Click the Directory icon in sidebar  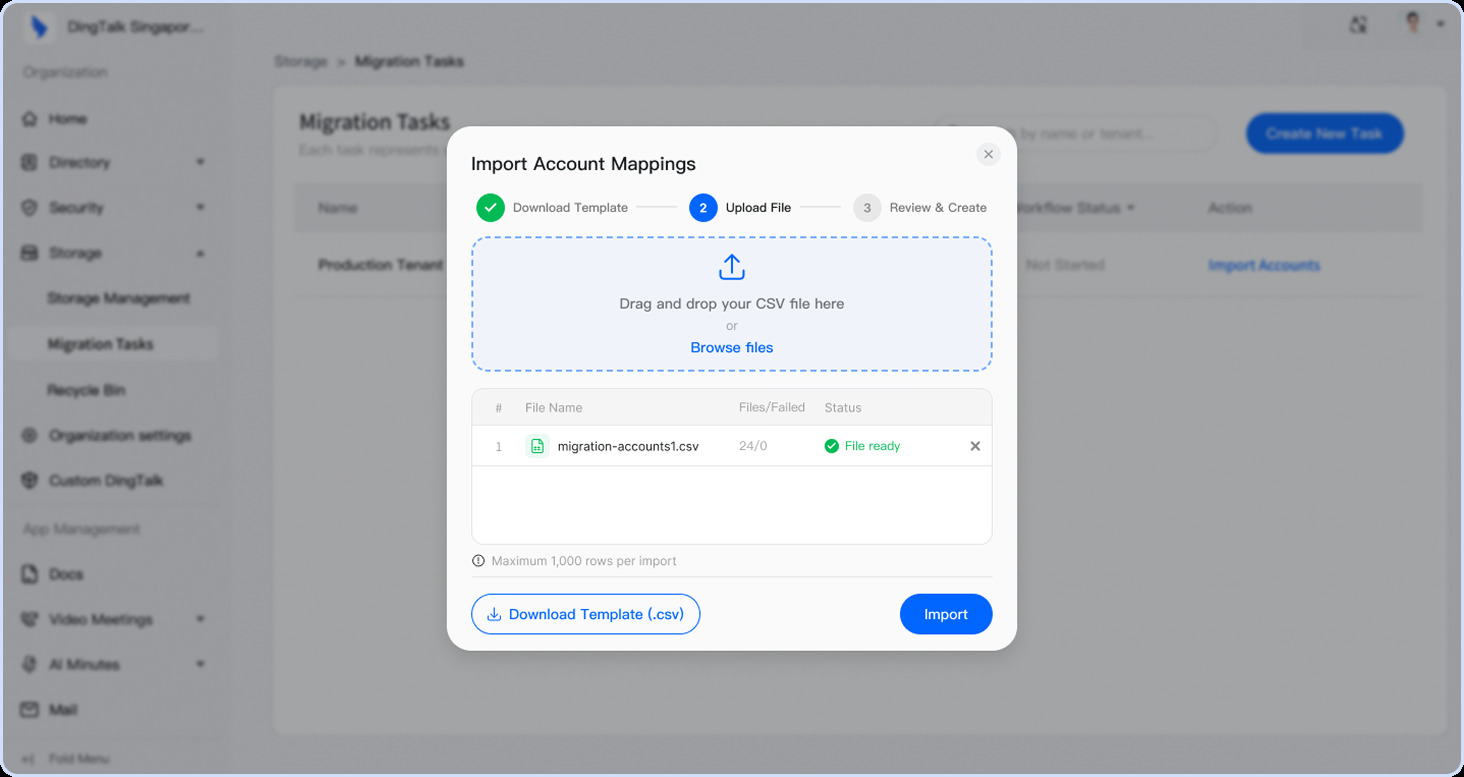[x=30, y=162]
